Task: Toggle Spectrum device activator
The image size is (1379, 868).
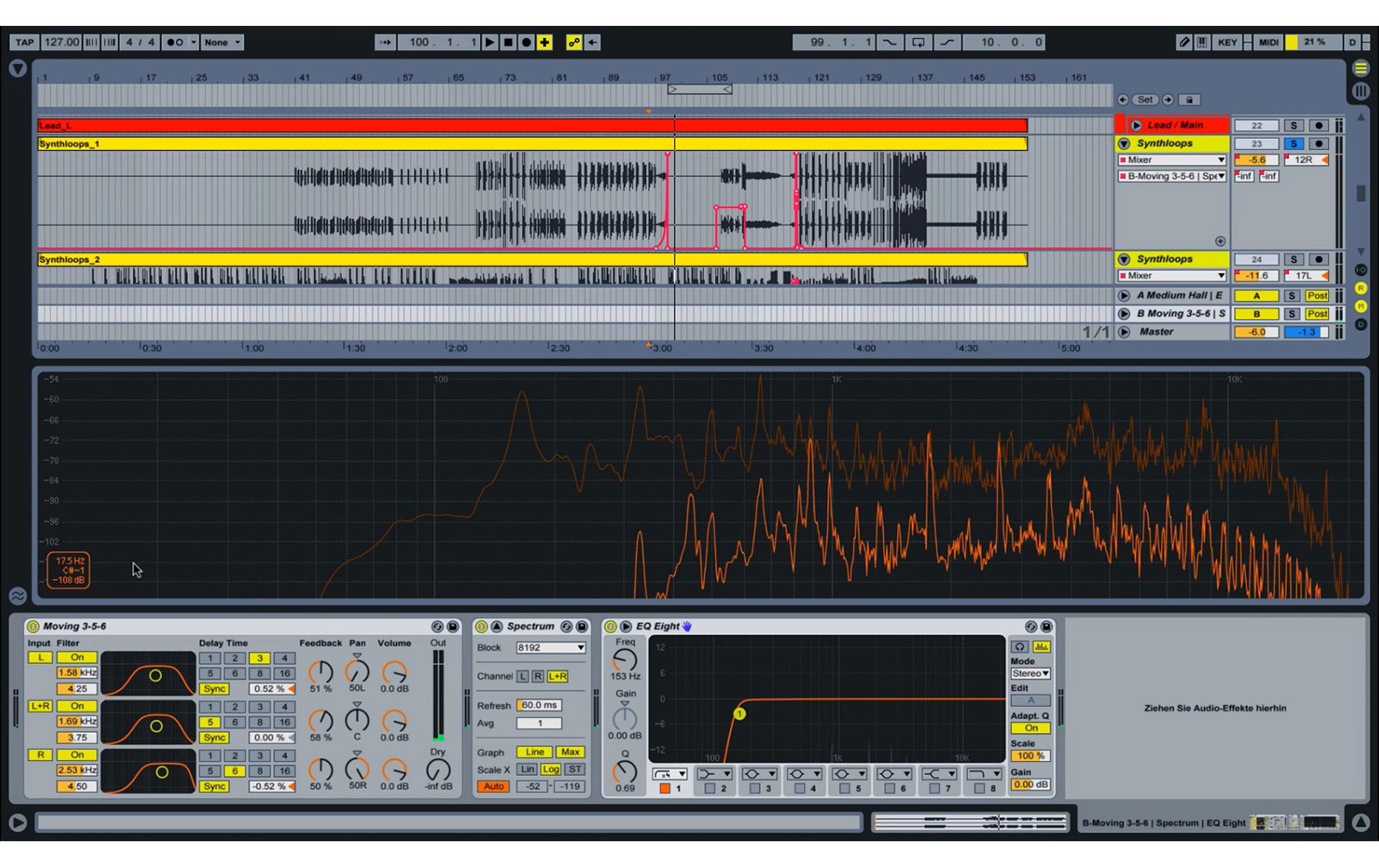Action: (482, 627)
